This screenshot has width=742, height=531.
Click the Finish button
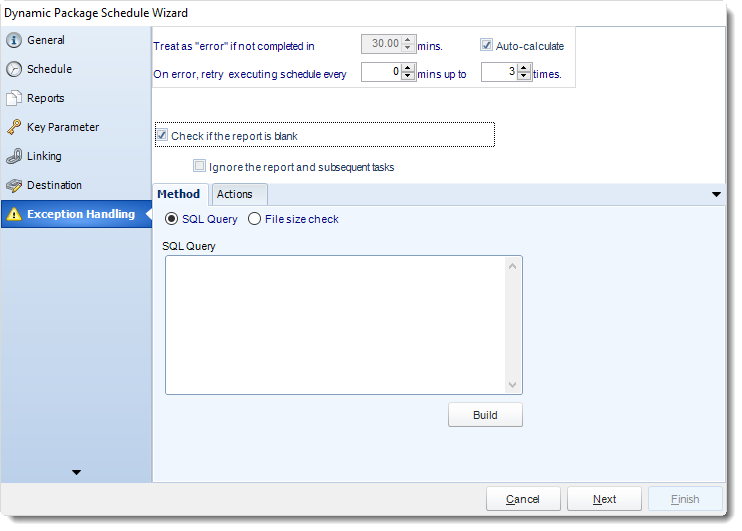pyautogui.click(x=686, y=499)
